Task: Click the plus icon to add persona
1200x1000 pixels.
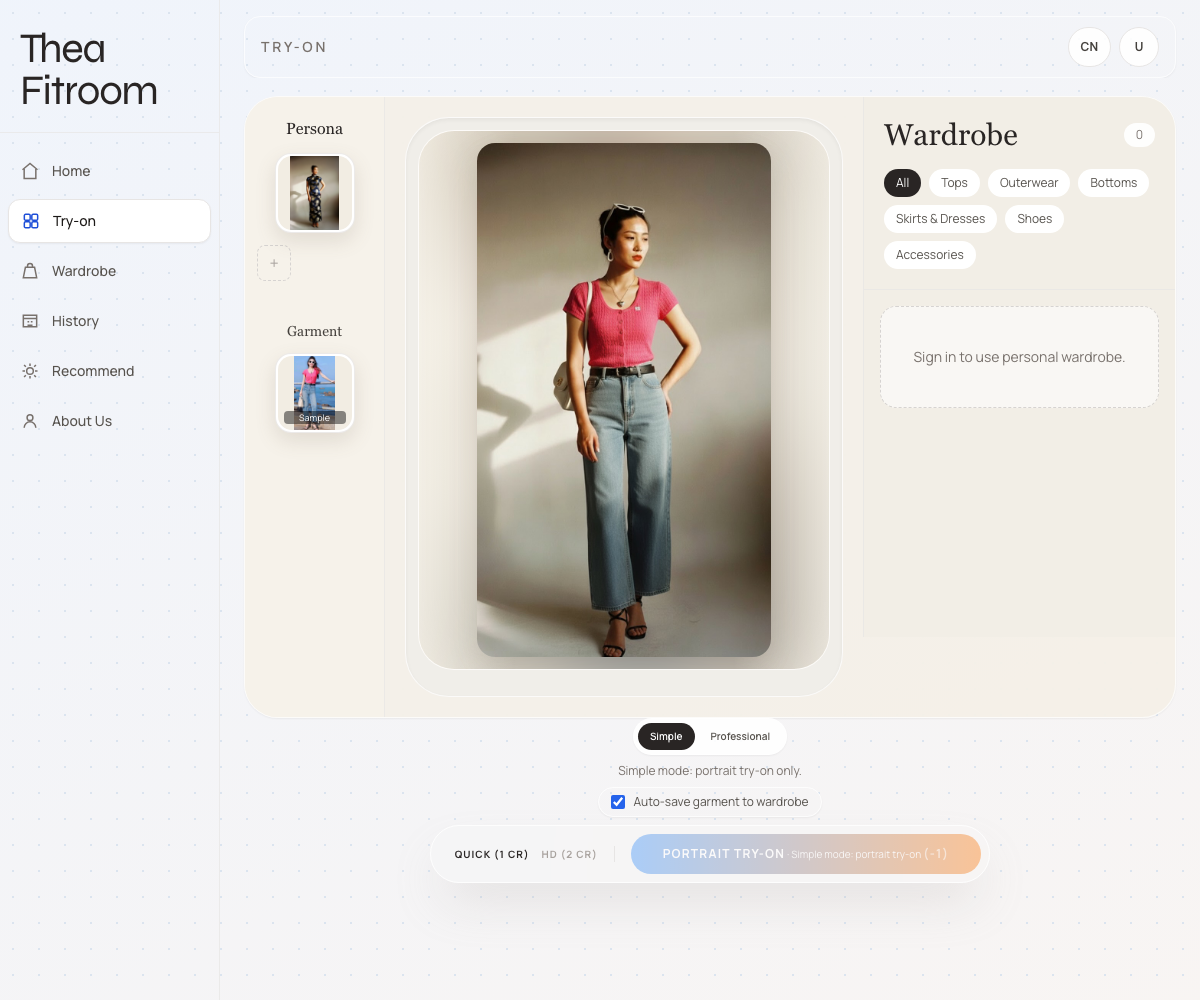Action: coord(274,263)
